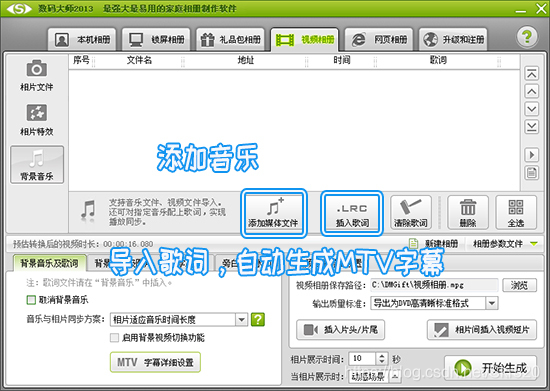Click the play preview arrow on right
The image size is (550, 391).
pos(531,155)
